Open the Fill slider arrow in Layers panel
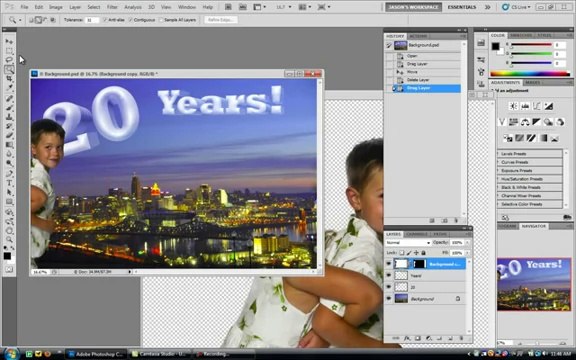Screen dimensions: 576x360 467,253
